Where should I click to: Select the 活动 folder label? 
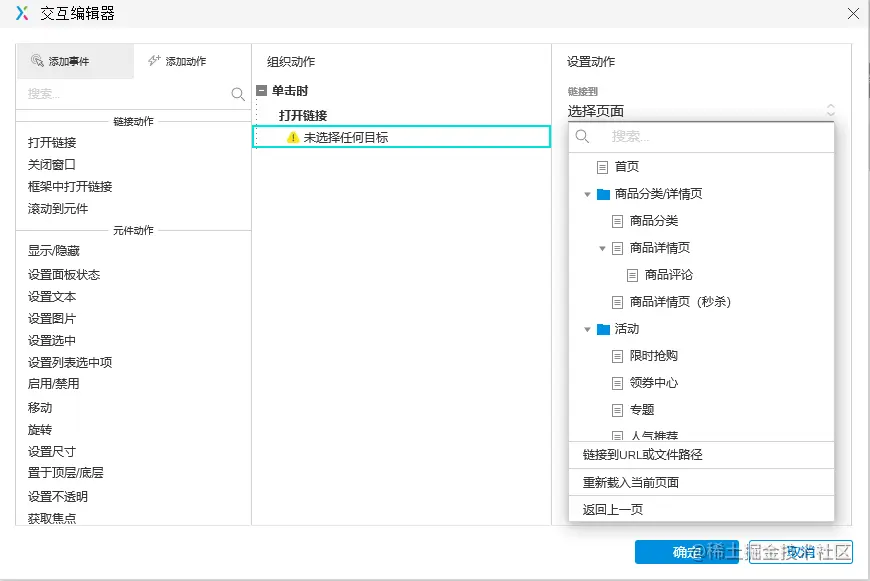coord(627,329)
